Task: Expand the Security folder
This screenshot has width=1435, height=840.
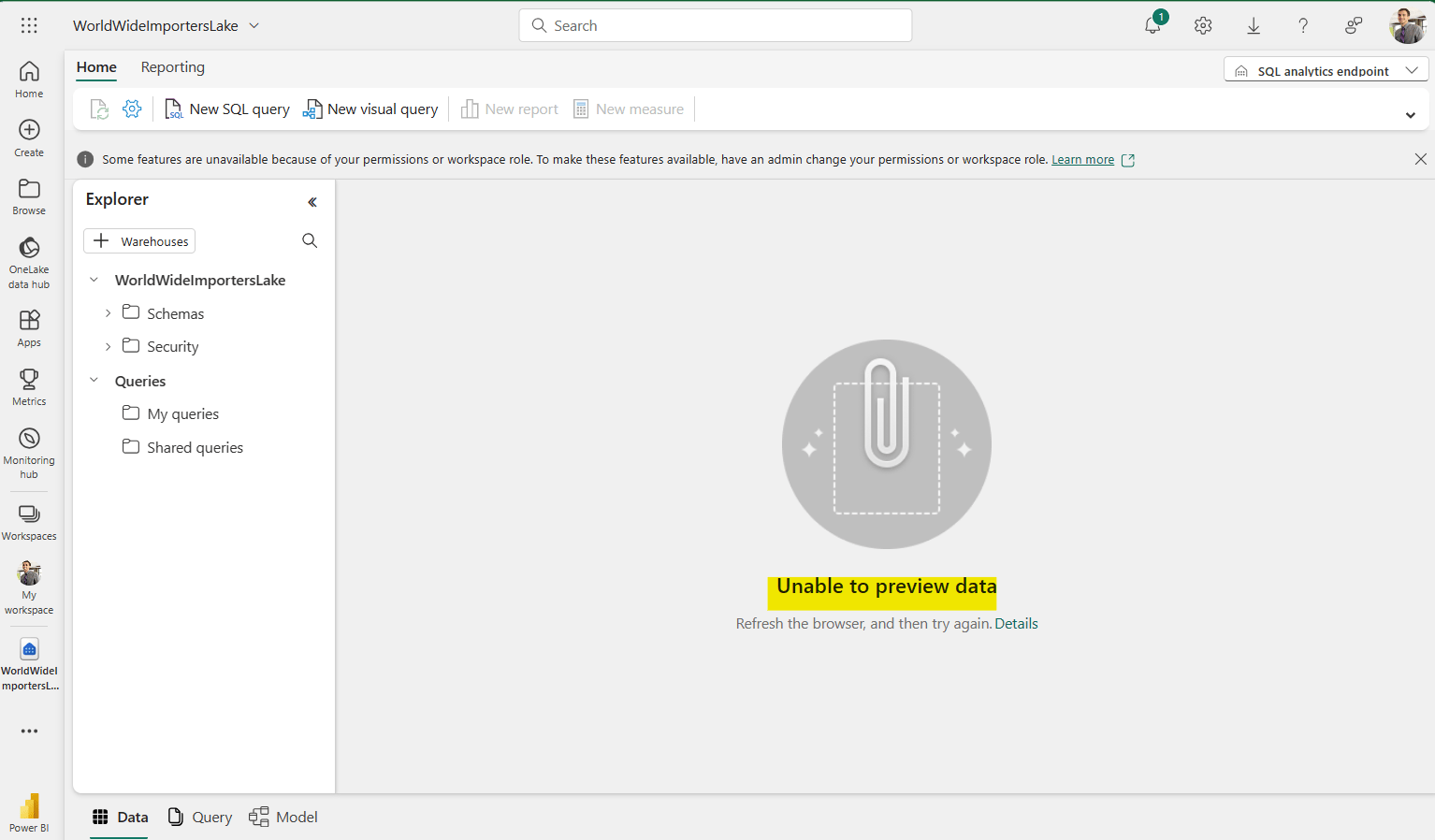Action: point(109,346)
